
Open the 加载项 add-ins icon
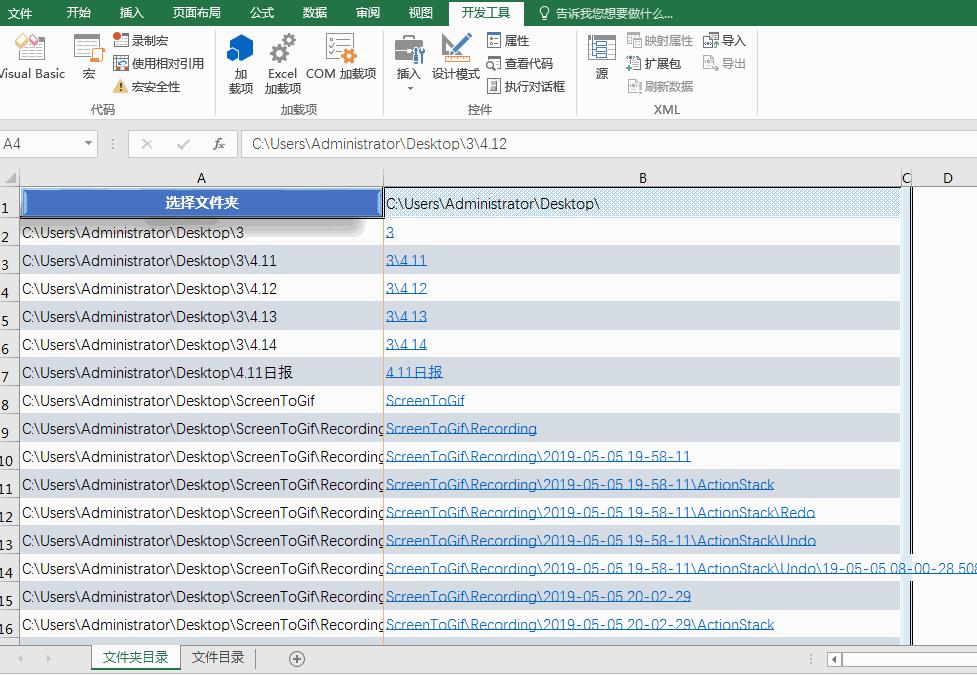tap(240, 62)
